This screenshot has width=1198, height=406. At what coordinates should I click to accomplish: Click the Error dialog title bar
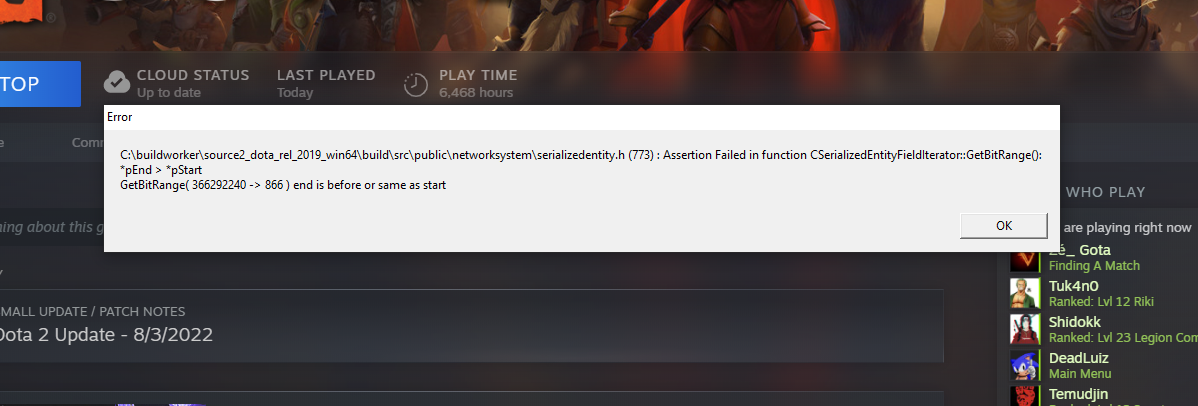(x=581, y=117)
